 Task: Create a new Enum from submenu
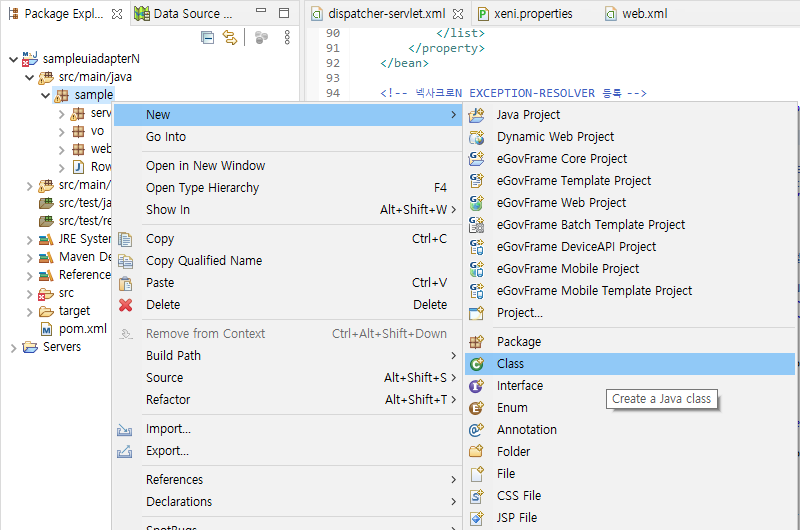(x=512, y=408)
